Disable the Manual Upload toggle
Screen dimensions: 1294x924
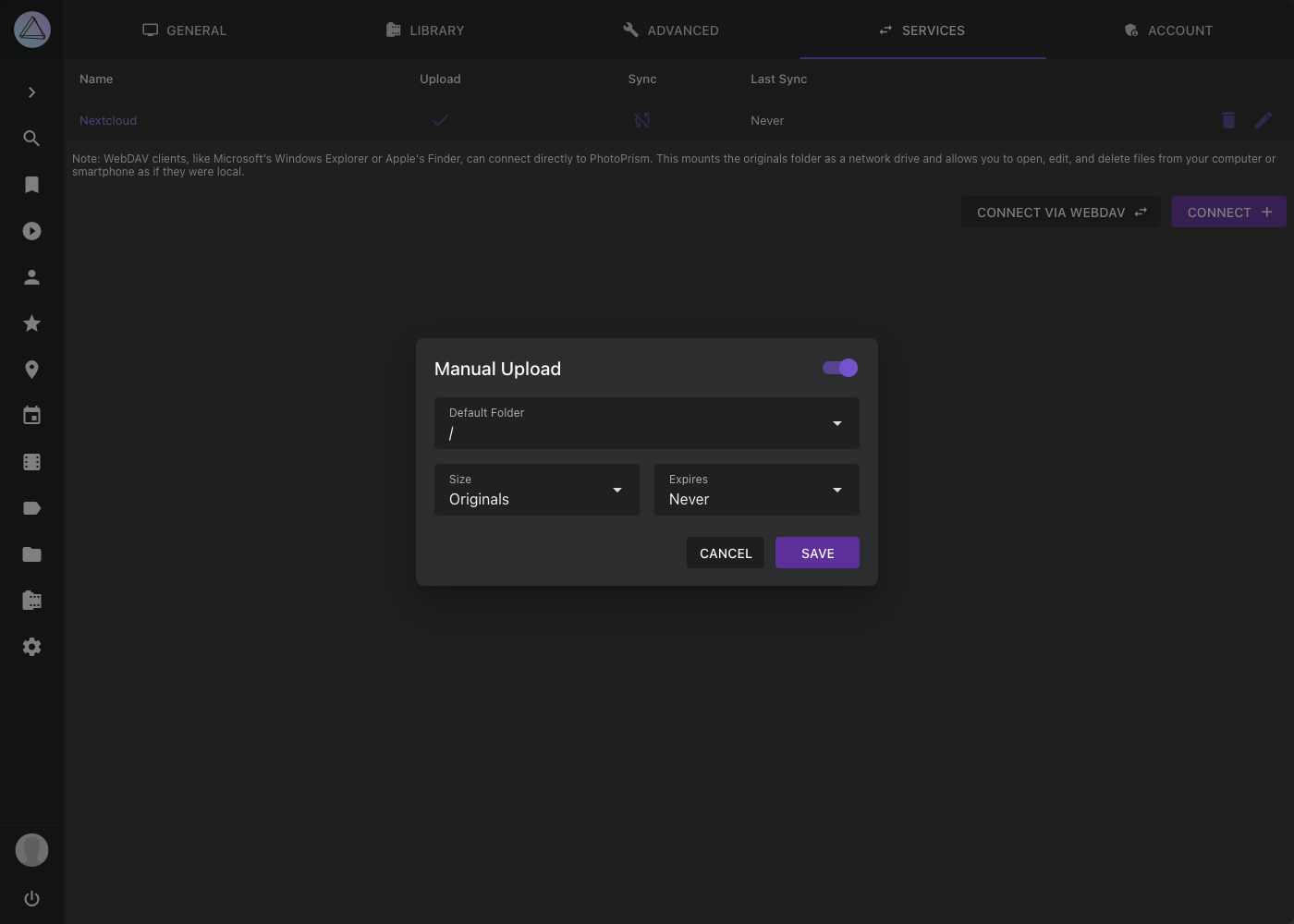pos(839,368)
